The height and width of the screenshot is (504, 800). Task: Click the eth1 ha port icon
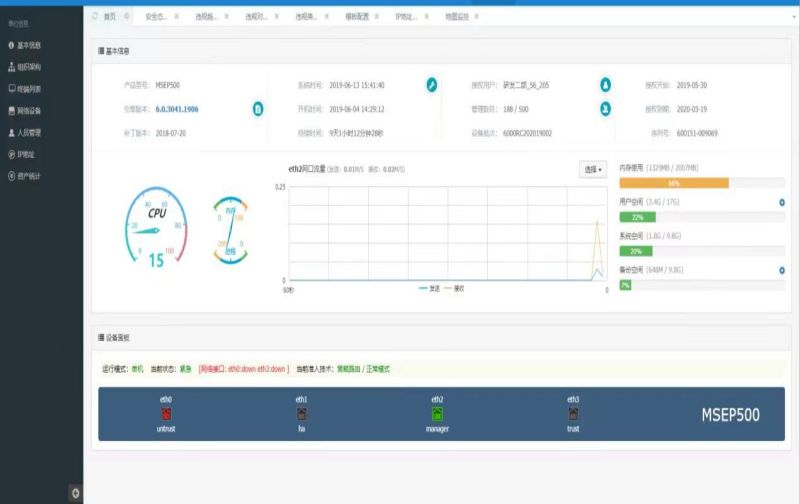(302, 414)
